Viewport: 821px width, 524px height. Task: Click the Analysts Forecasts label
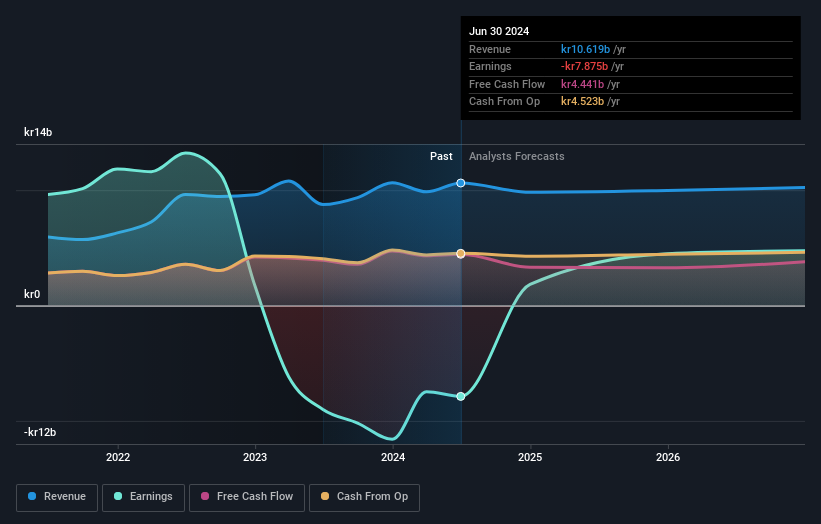pyautogui.click(x=516, y=156)
